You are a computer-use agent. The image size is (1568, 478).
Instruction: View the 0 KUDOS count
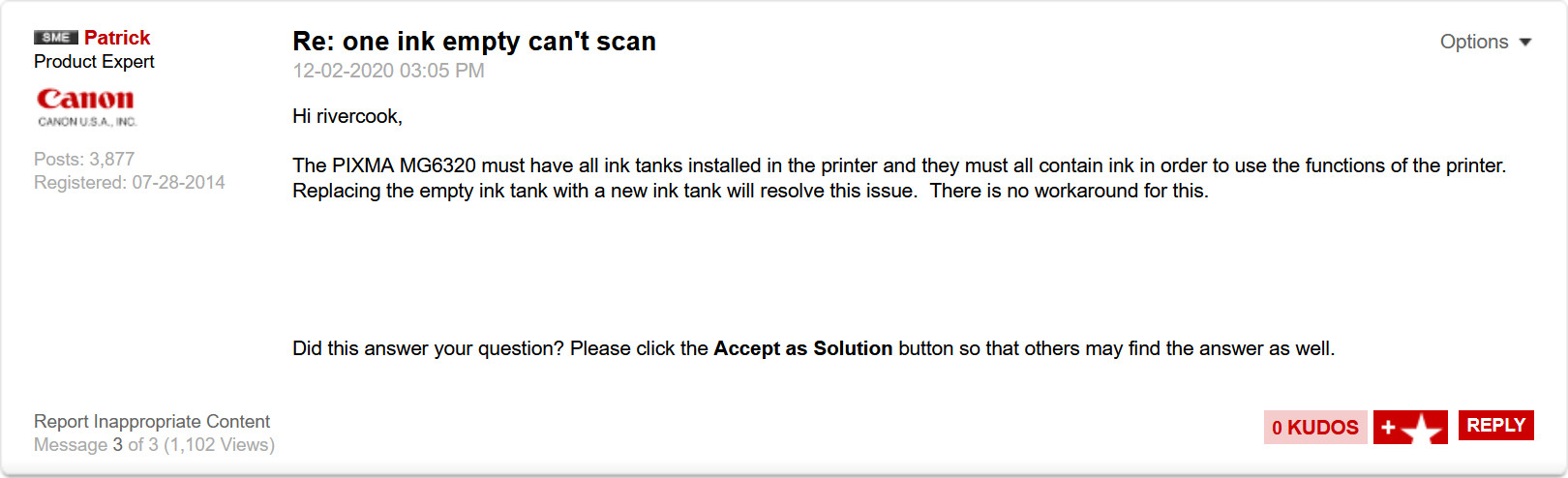(x=1315, y=427)
